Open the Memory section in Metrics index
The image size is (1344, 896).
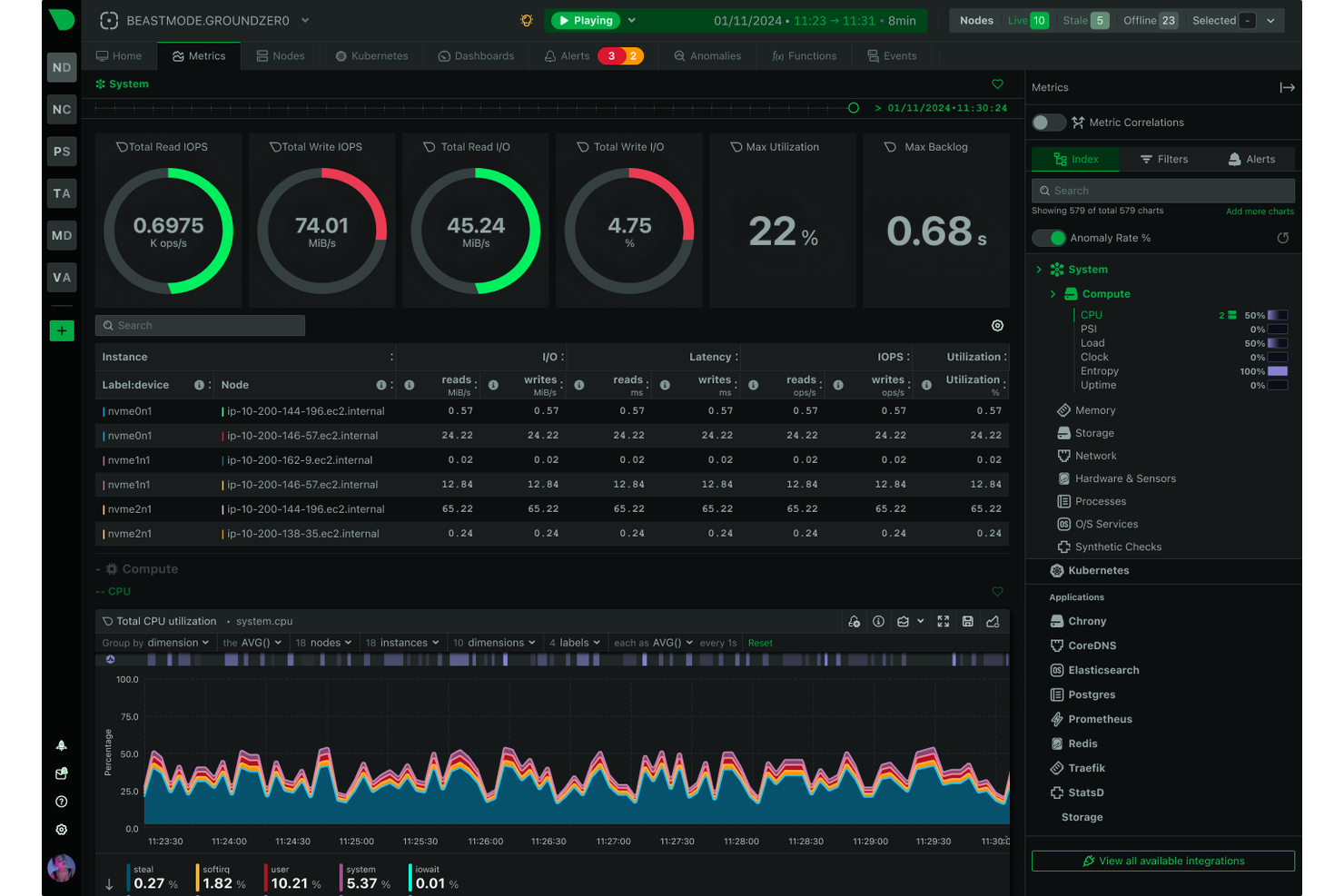coord(1094,409)
